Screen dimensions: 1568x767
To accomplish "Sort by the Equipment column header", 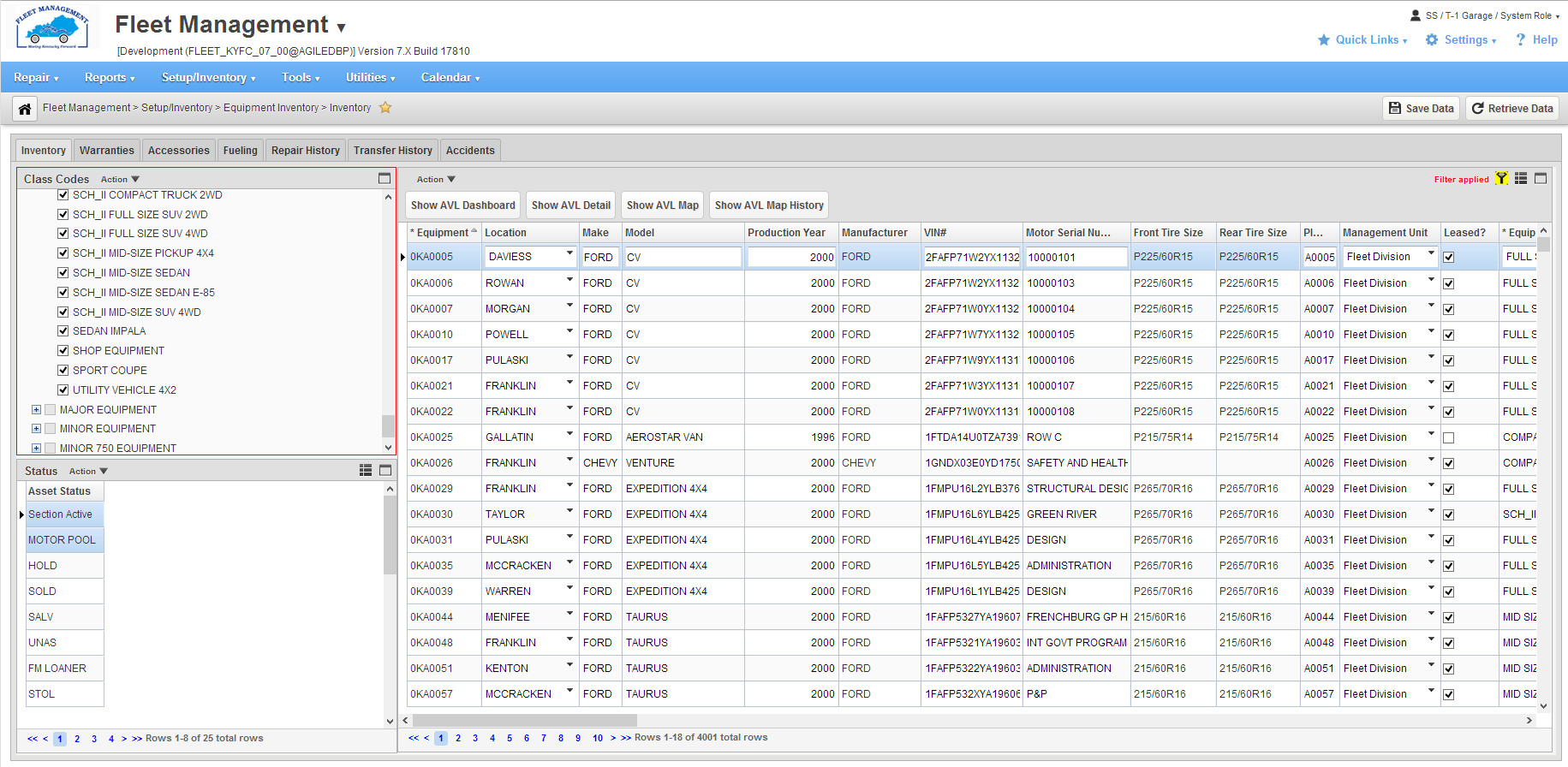I will (x=444, y=233).
